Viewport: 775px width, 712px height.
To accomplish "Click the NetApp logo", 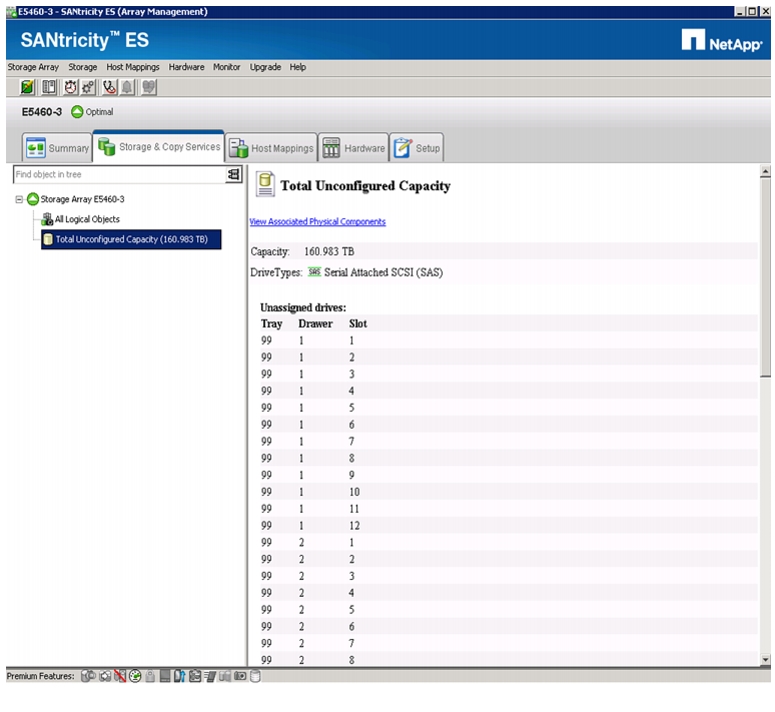I will click(722, 41).
